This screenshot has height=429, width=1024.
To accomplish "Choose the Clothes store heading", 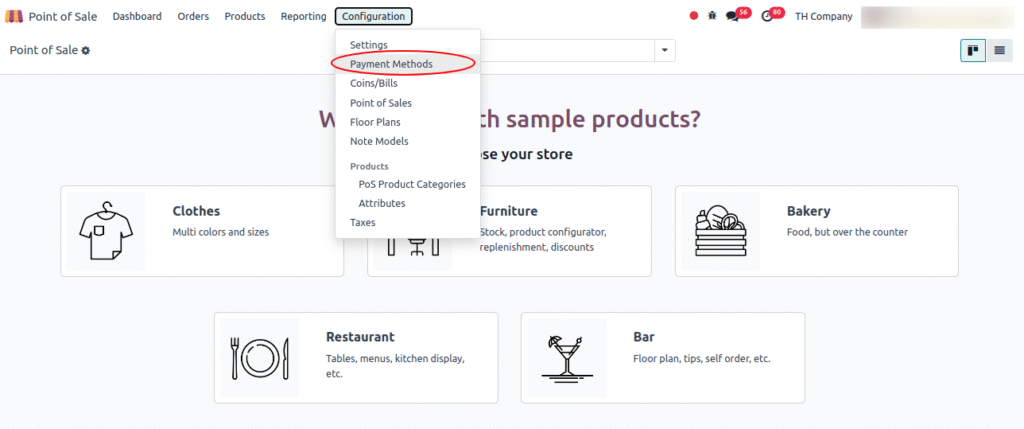I will 196,211.
